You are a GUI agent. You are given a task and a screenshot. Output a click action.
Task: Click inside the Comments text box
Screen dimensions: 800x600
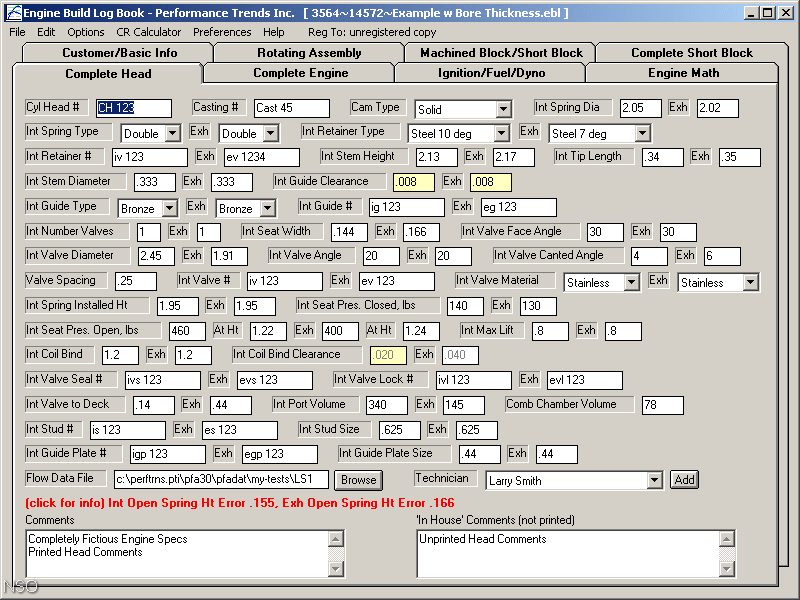pos(177,554)
